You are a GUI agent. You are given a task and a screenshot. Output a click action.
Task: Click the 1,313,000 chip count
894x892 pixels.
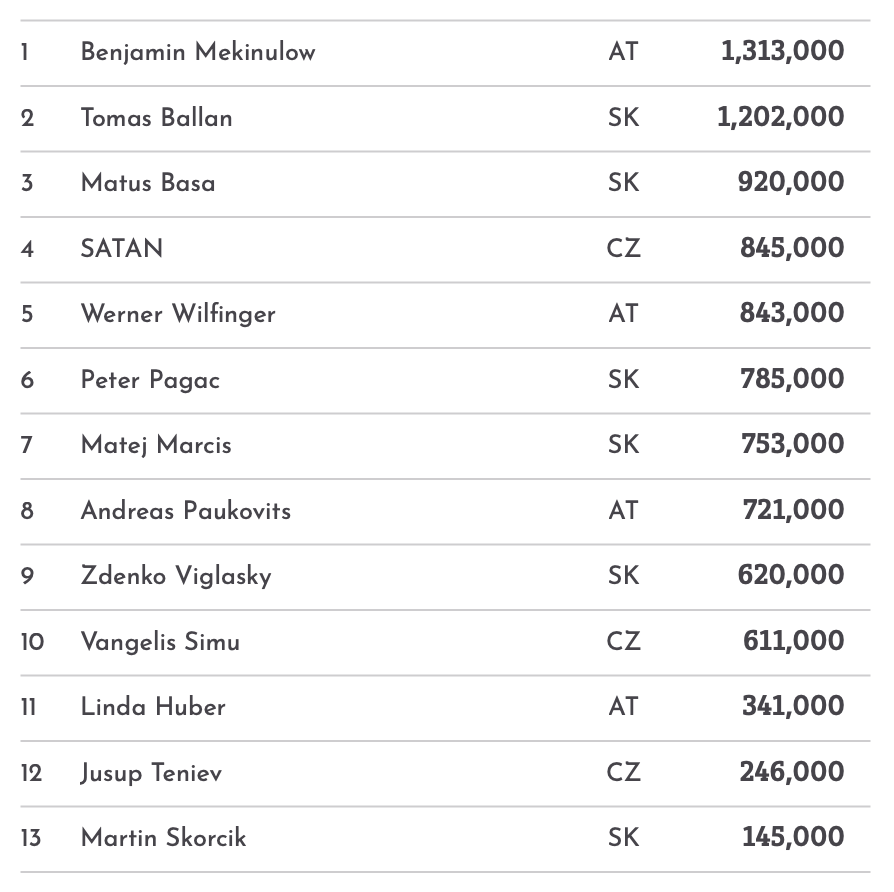click(x=782, y=52)
